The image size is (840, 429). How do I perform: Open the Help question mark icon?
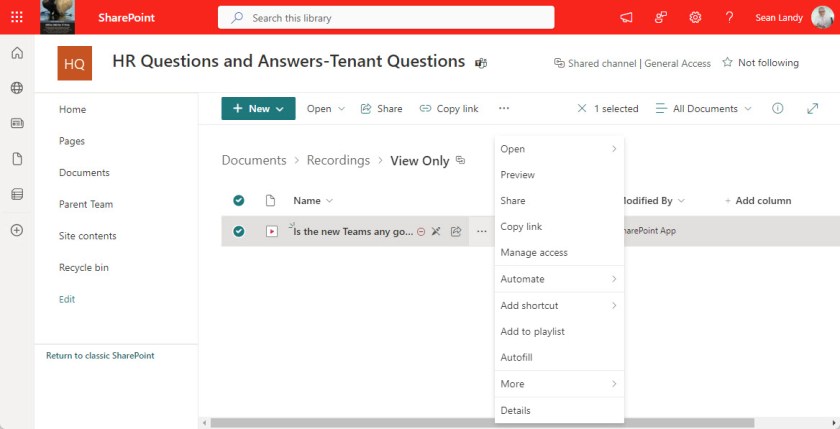pos(729,18)
